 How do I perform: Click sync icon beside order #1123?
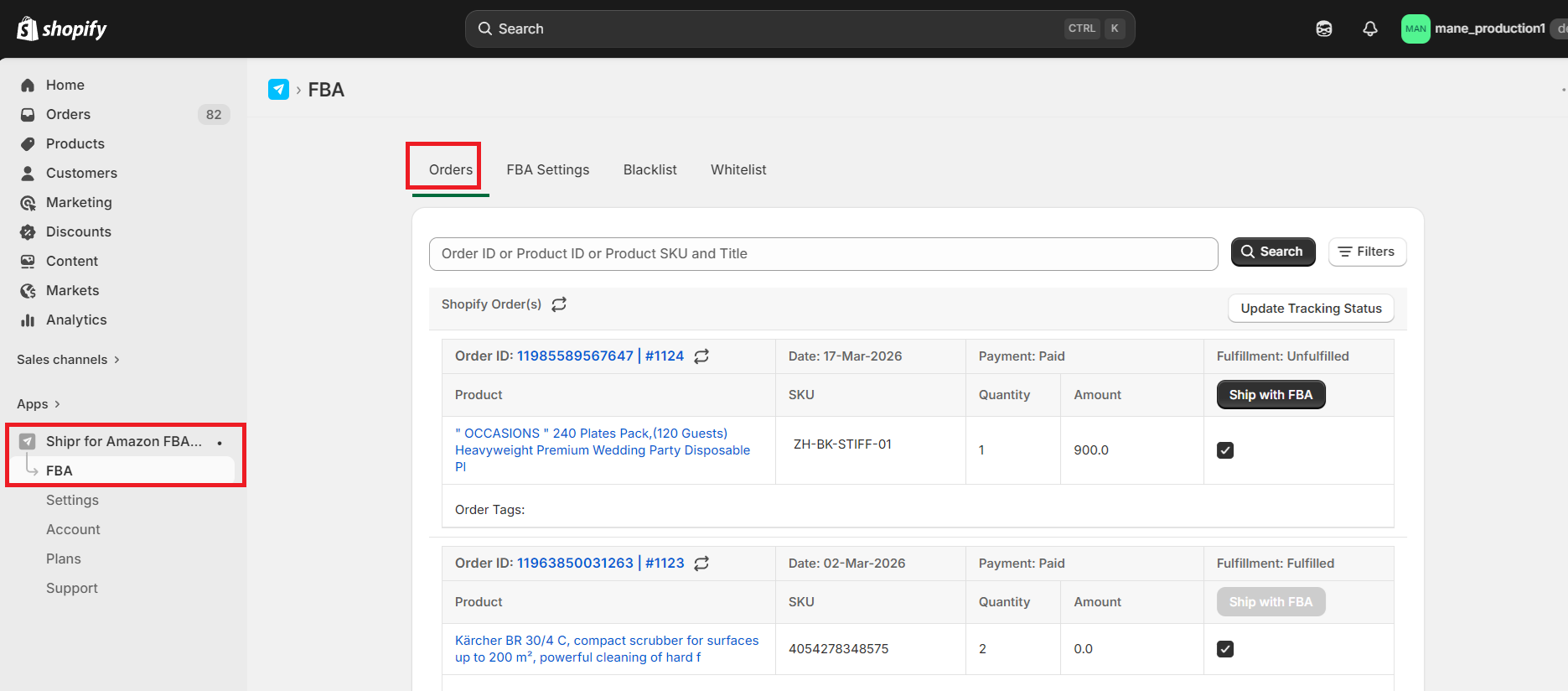pyautogui.click(x=701, y=564)
